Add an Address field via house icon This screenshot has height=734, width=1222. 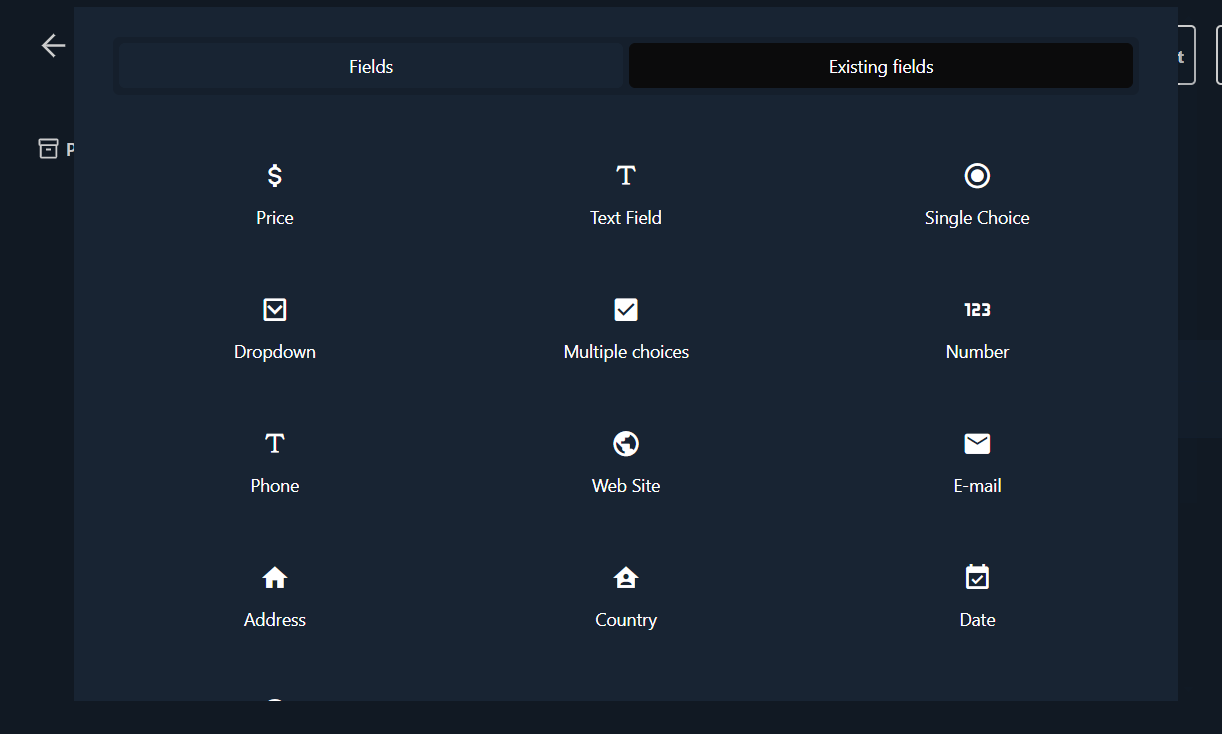coord(275,578)
